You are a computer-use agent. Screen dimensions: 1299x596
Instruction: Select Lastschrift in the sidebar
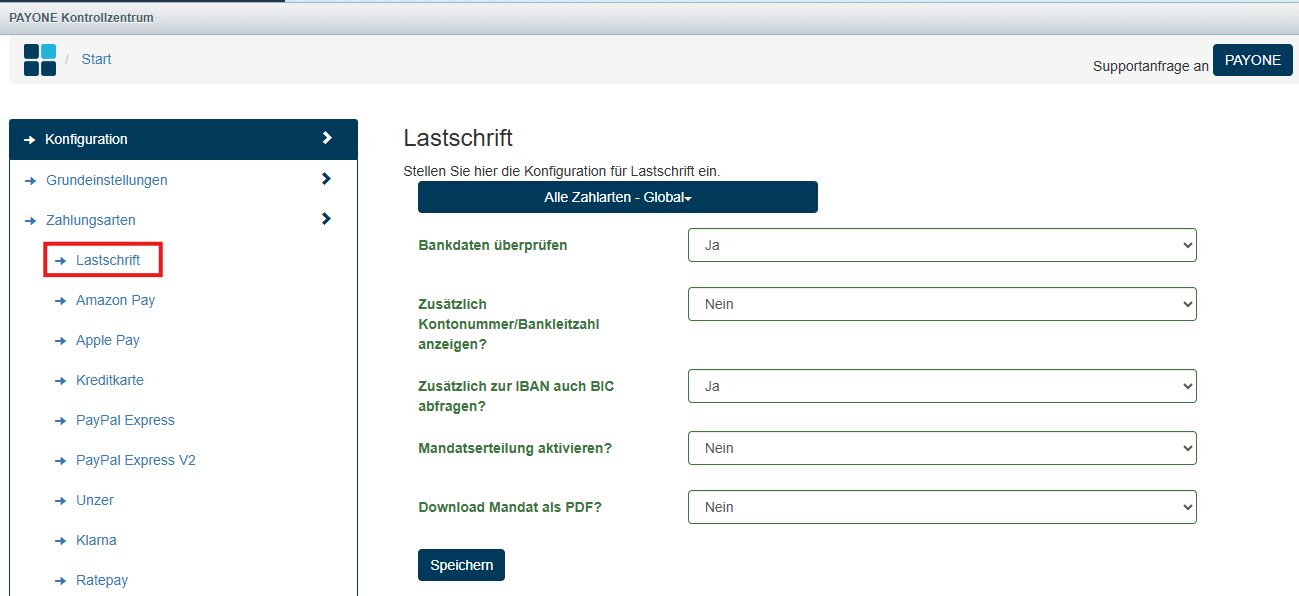108,260
